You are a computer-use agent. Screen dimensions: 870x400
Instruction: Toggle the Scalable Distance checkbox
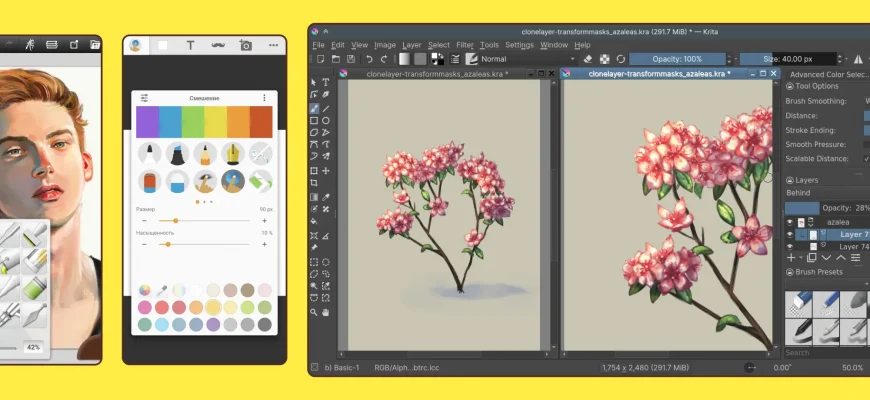click(866, 158)
